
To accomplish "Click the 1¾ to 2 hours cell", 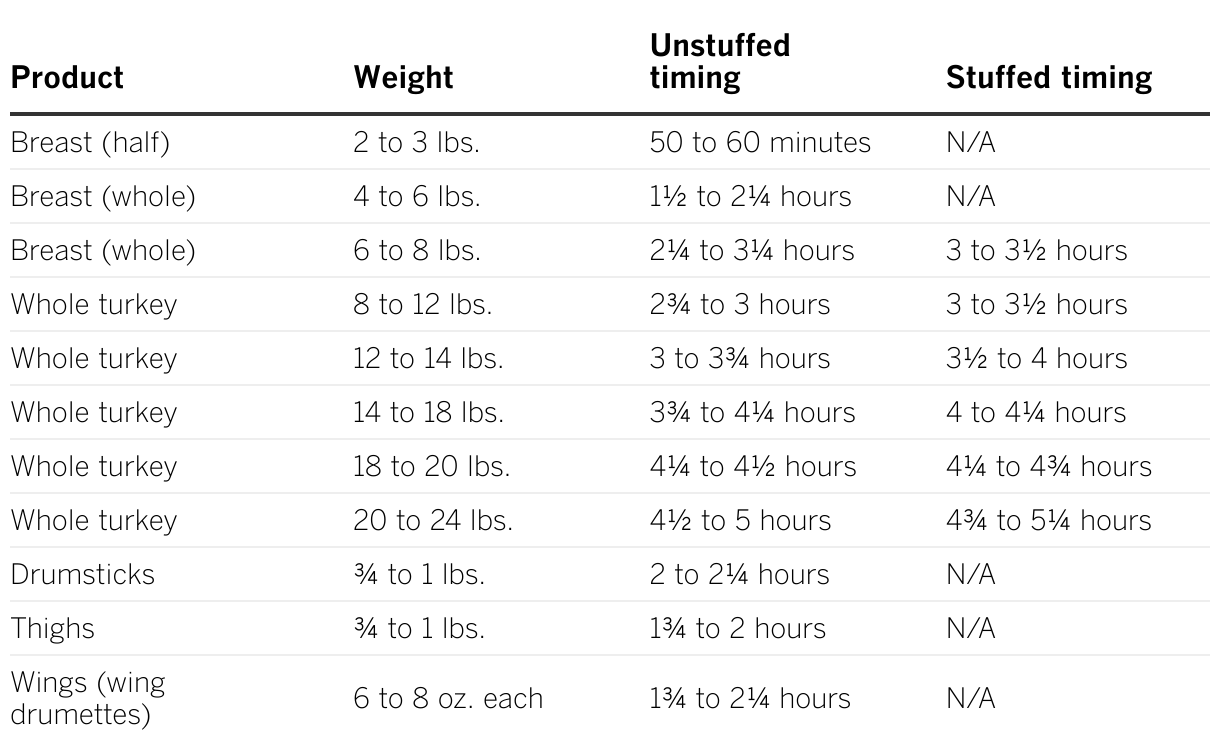I will tap(738, 629).
